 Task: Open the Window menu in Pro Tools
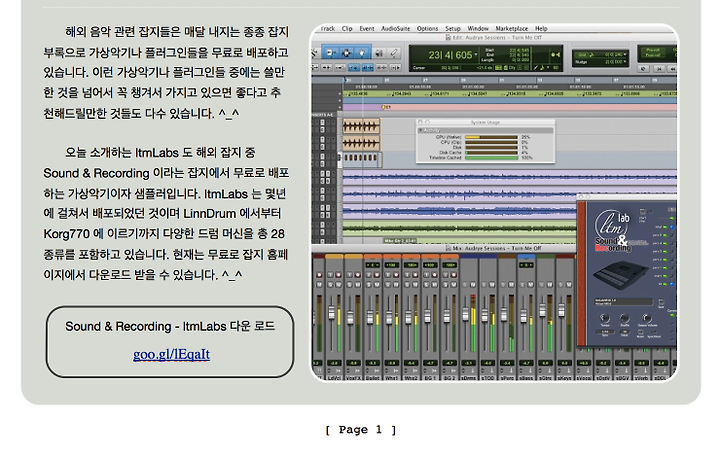coord(478,28)
